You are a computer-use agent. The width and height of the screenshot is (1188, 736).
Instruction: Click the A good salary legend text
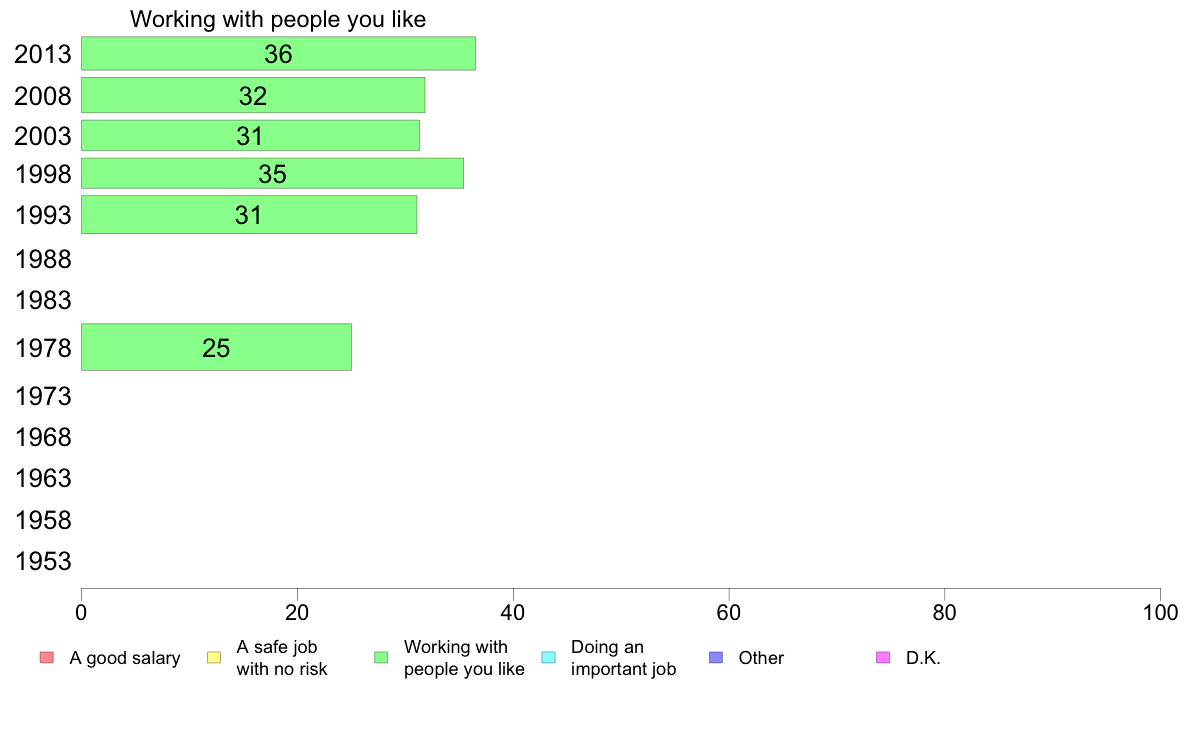(x=125, y=658)
